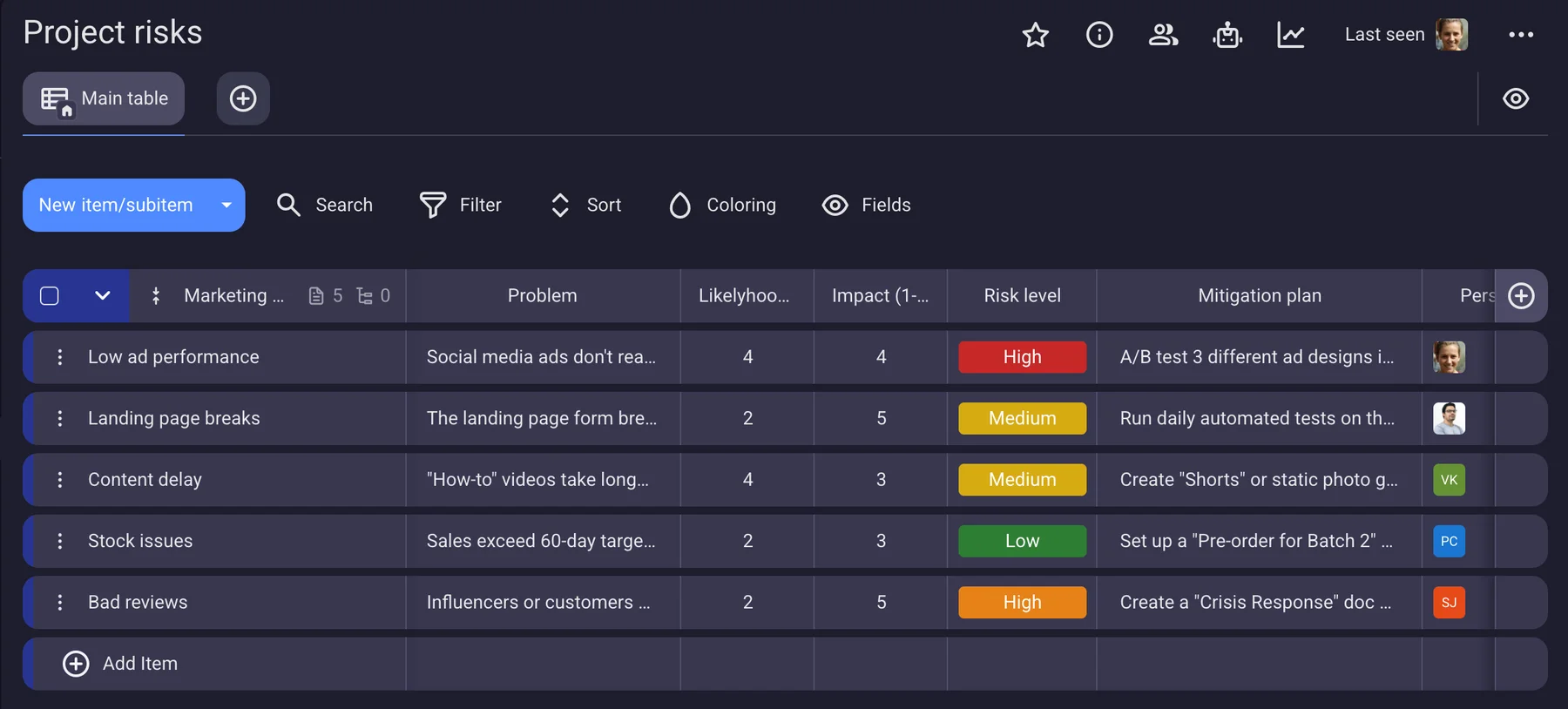Screen dimensions: 1568x709
Task: Click Medium risk label for Content delay
Action: pos(1022,480)
